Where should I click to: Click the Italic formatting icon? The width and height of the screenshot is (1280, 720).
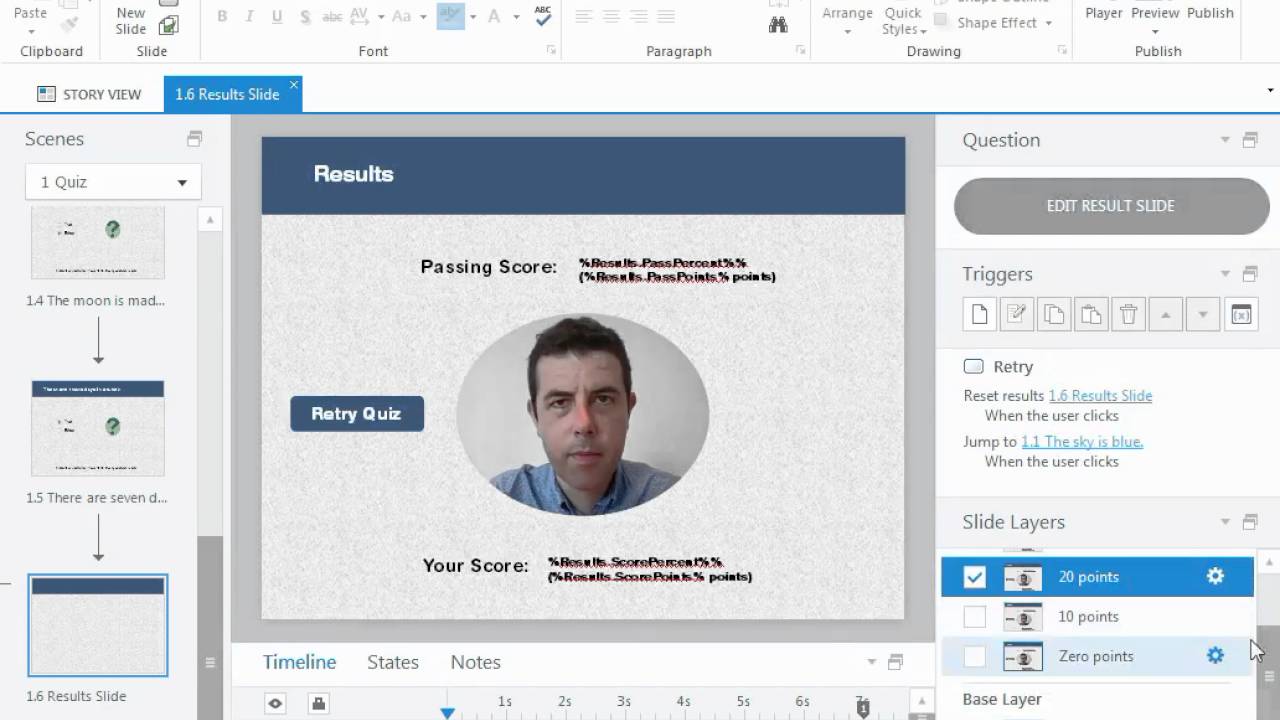249,16
